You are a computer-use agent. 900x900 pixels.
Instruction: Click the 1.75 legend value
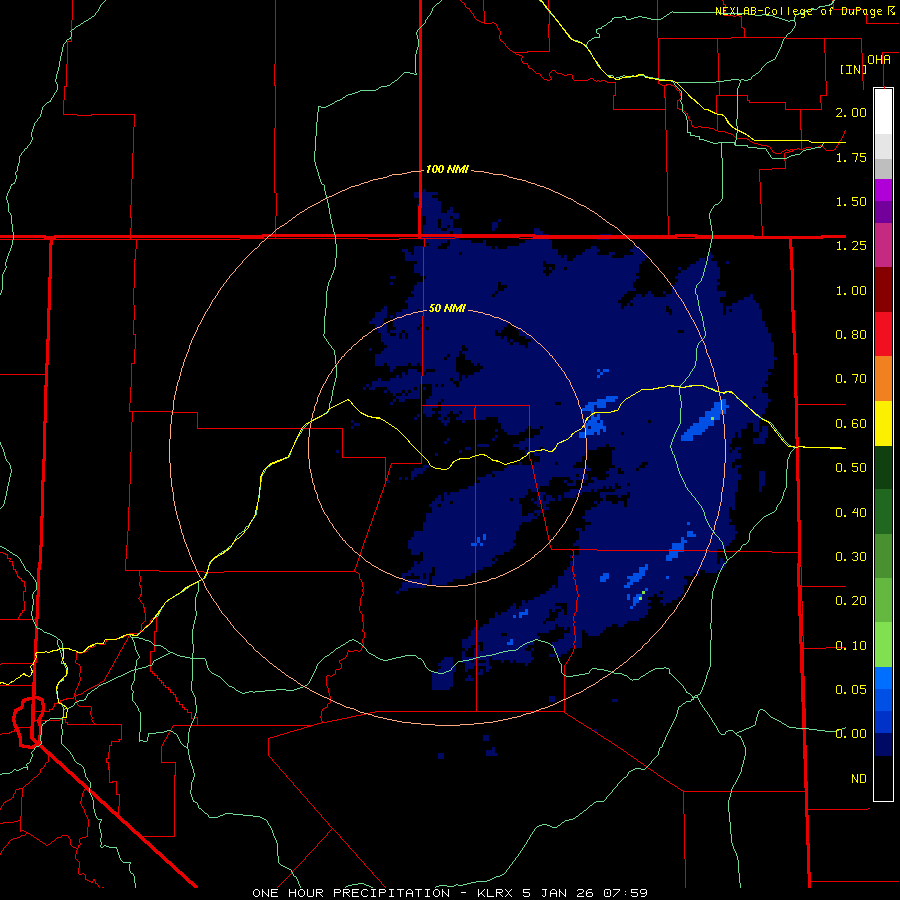click(851, 157)
